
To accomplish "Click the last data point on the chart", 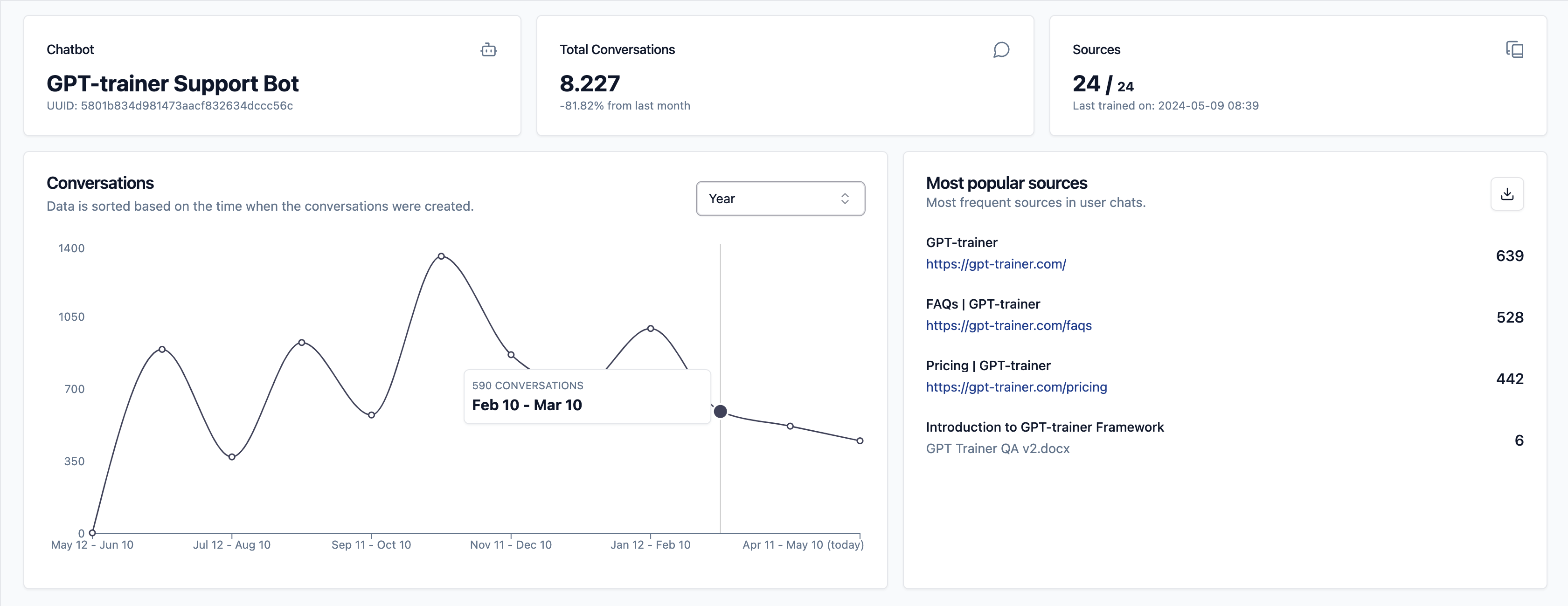I will pos(860,441).
